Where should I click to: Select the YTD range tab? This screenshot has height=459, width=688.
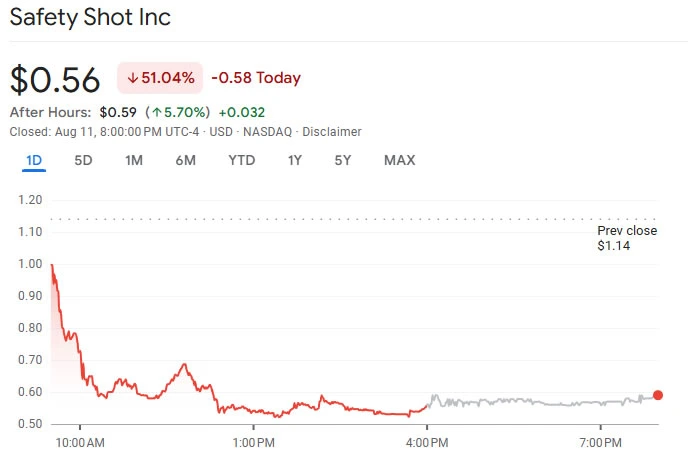(241, 161)
